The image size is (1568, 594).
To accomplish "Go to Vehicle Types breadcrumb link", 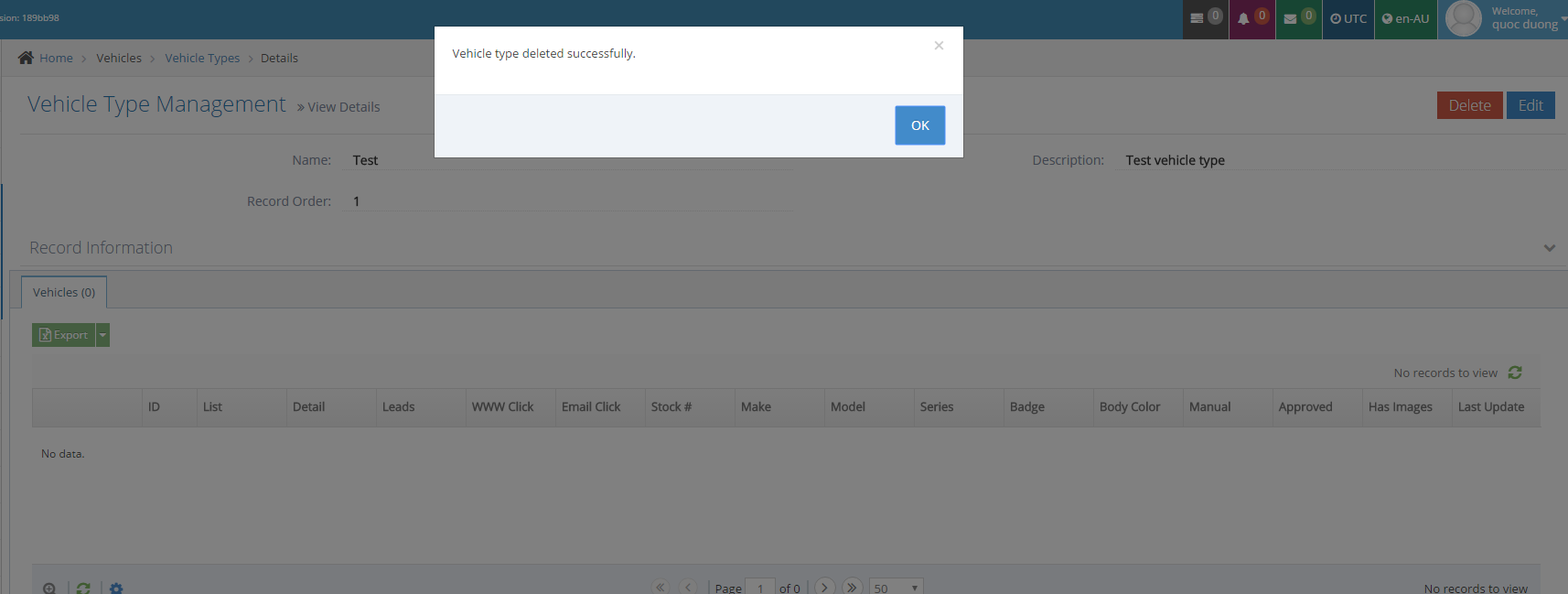I will (202, 58).
